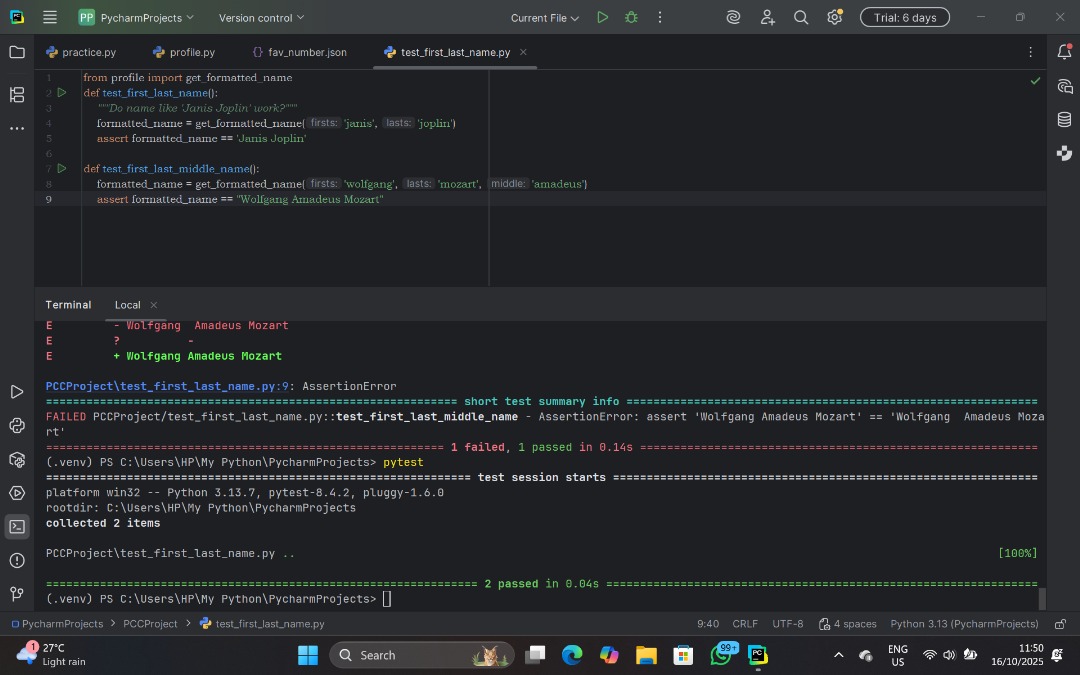
Task: Click PycharmProjects breadcrumb in status bar
Action: (57, 624)
